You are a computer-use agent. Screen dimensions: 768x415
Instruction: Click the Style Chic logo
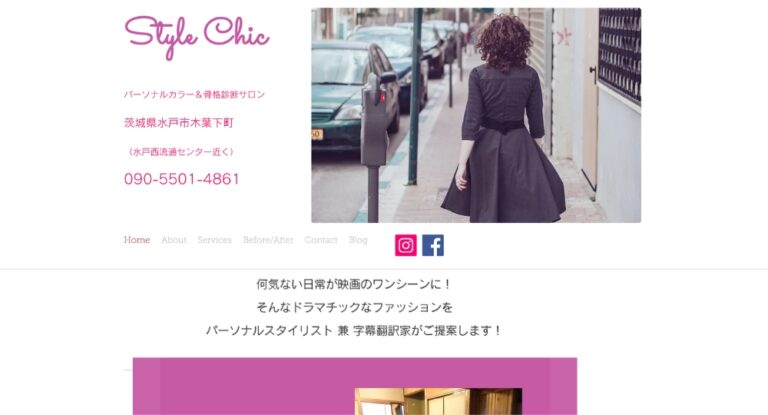pos(197,37)
